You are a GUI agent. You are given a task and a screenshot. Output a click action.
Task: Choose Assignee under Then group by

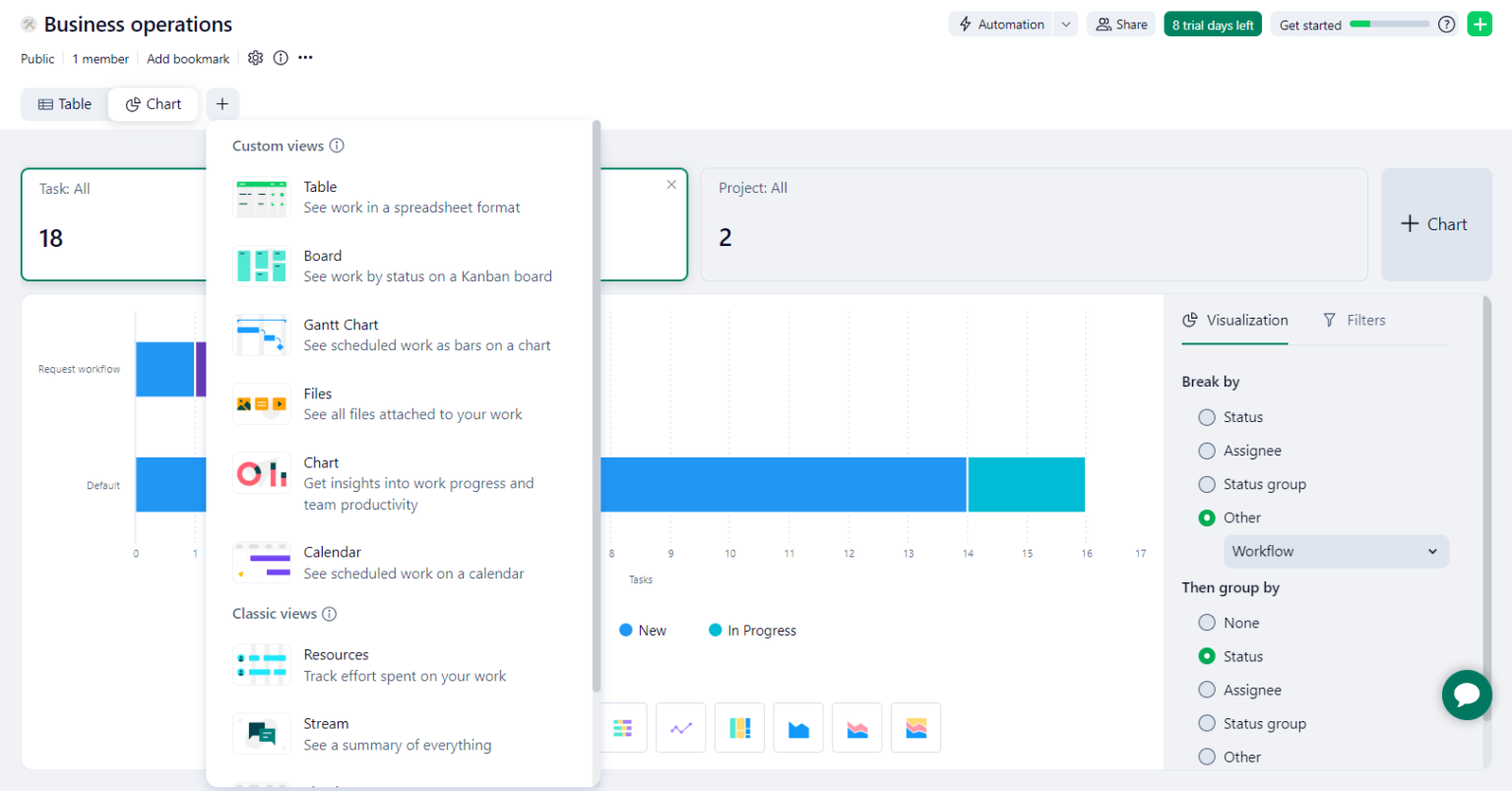coord(1207,690)
